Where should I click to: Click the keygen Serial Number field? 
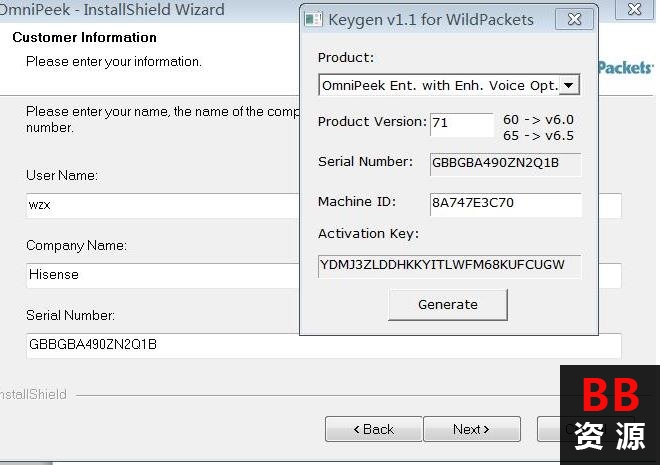click(x=505, y=164)
